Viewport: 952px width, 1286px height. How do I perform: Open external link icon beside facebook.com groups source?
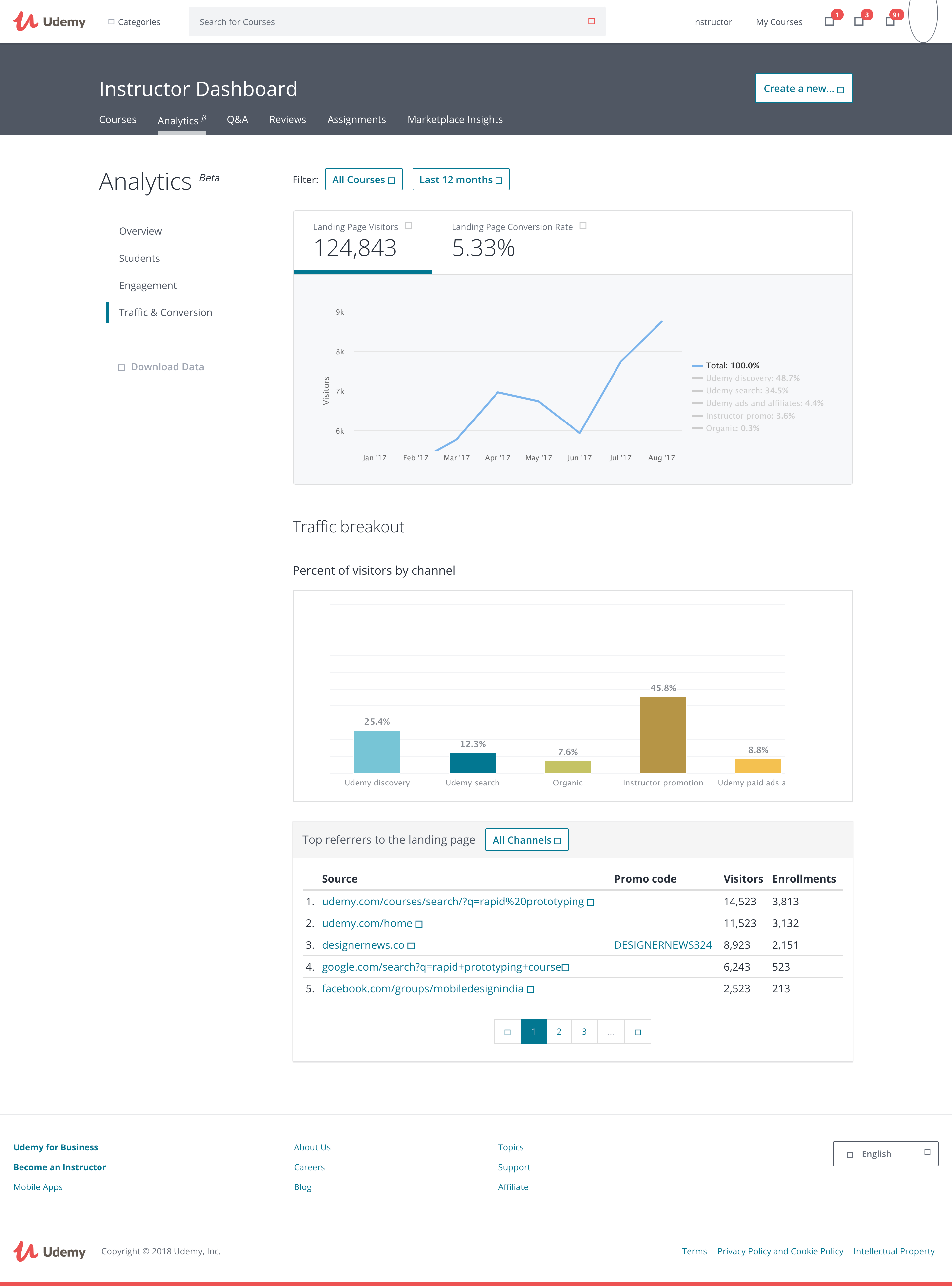(530, 990)
